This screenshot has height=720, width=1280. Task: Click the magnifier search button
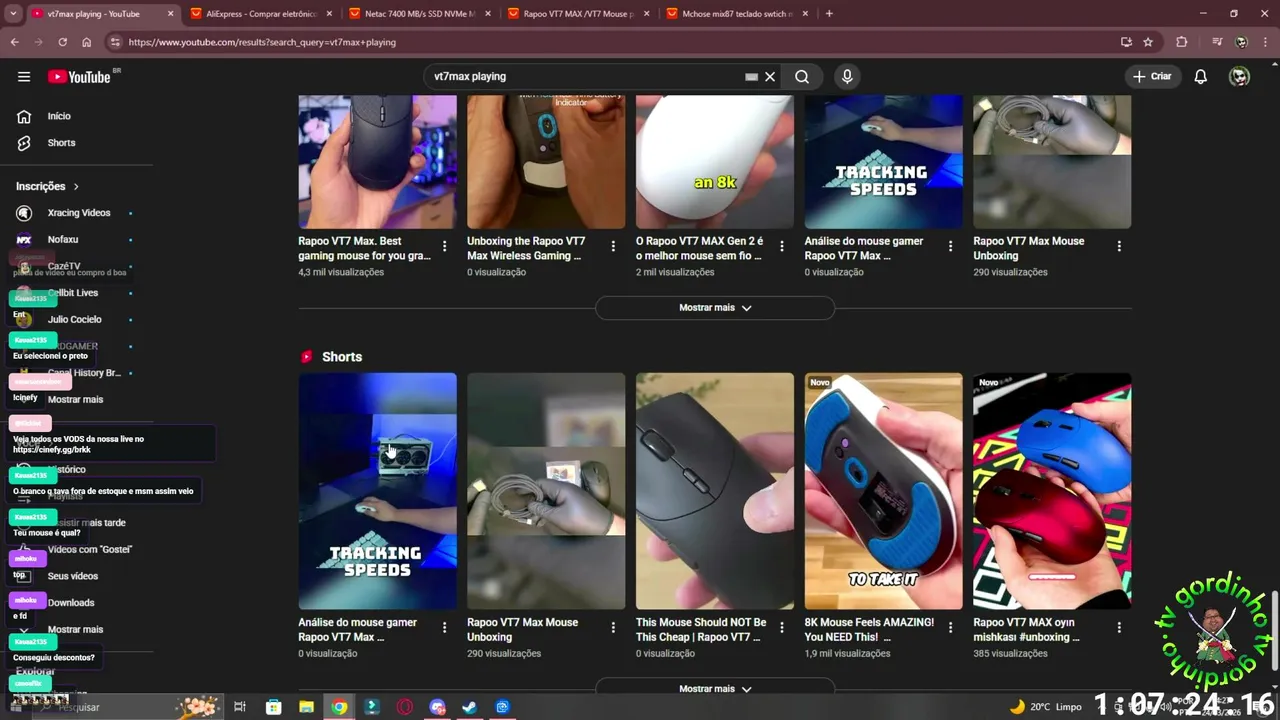tap(802, 77)
